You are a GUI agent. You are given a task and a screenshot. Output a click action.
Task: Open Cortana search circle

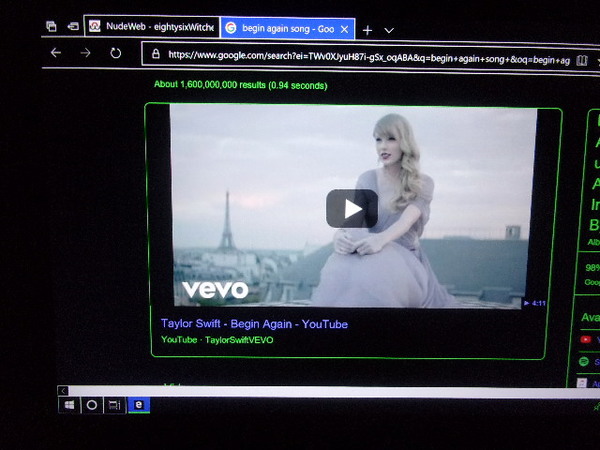[x=92, y=405]
